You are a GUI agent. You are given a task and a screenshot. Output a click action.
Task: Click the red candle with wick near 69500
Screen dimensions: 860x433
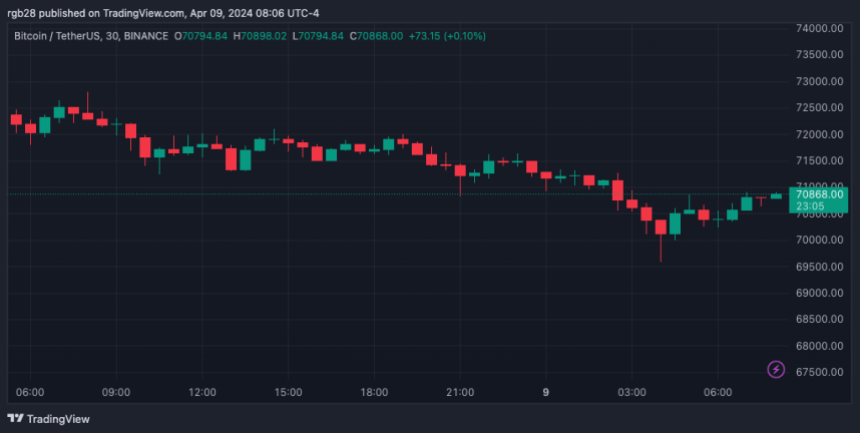(660, 228)
